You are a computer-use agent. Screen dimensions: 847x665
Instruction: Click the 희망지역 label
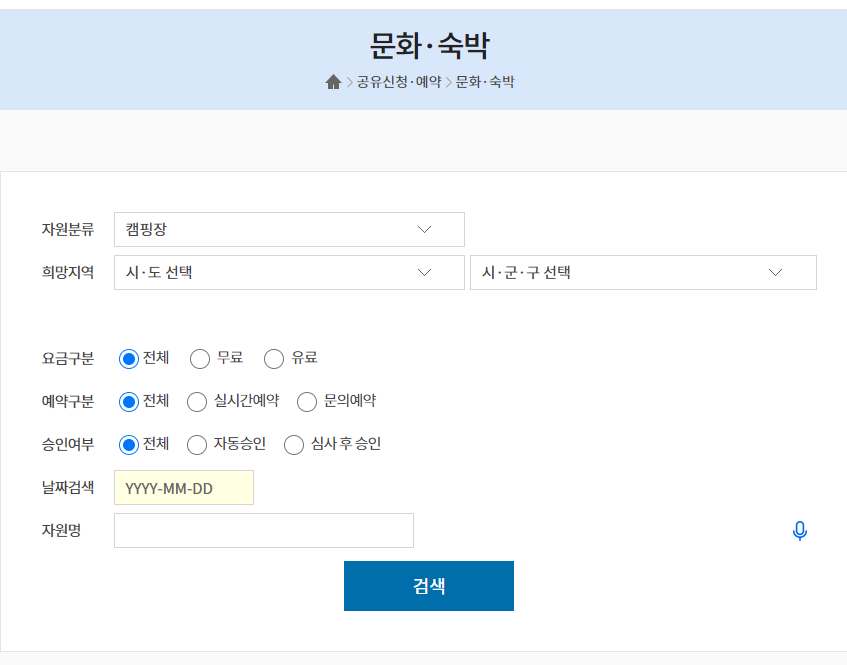click(x=68, y=272)
